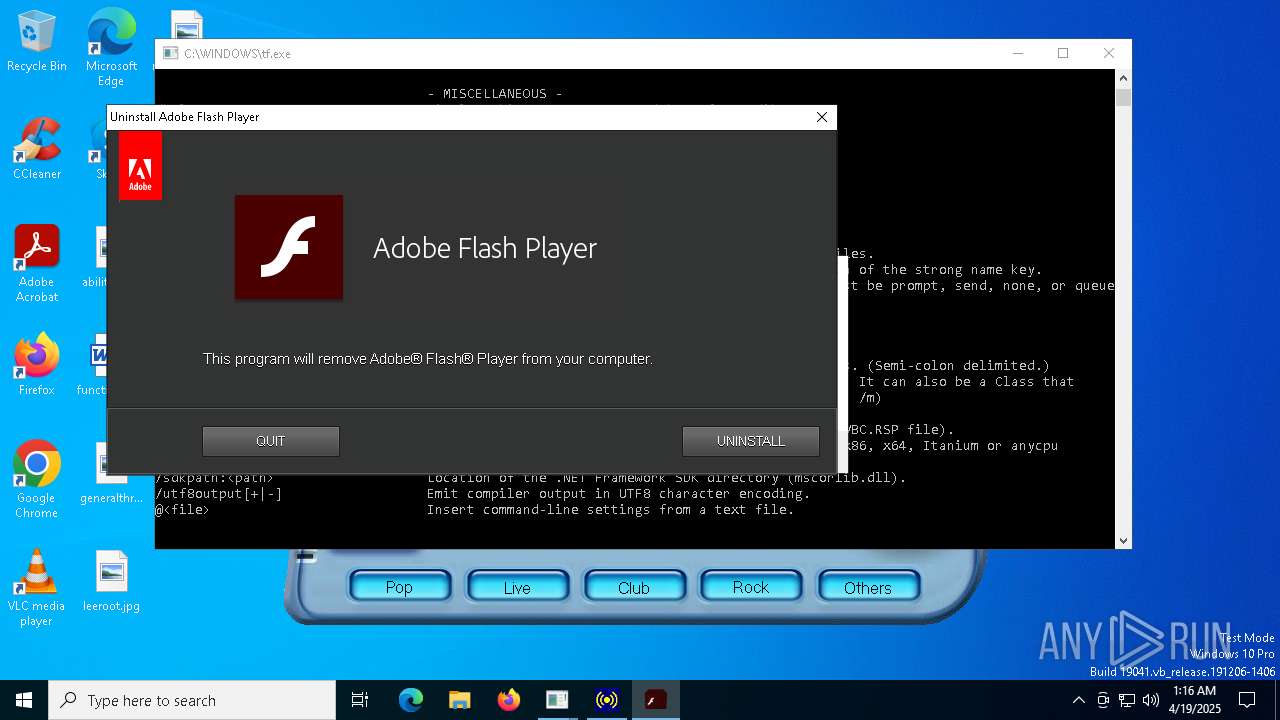Select the Live genre button
Image resolution: width=1280 pixels, height=720 pixels.
coord(517,587)
